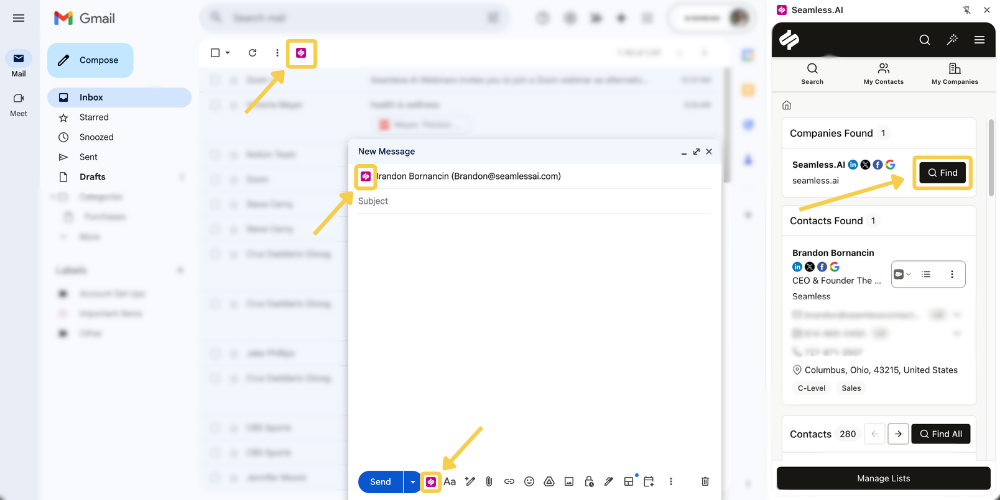Screen dimensions: 1000x500
Task: Attach files with the paperclip icon
Action: tap(489, 482)
